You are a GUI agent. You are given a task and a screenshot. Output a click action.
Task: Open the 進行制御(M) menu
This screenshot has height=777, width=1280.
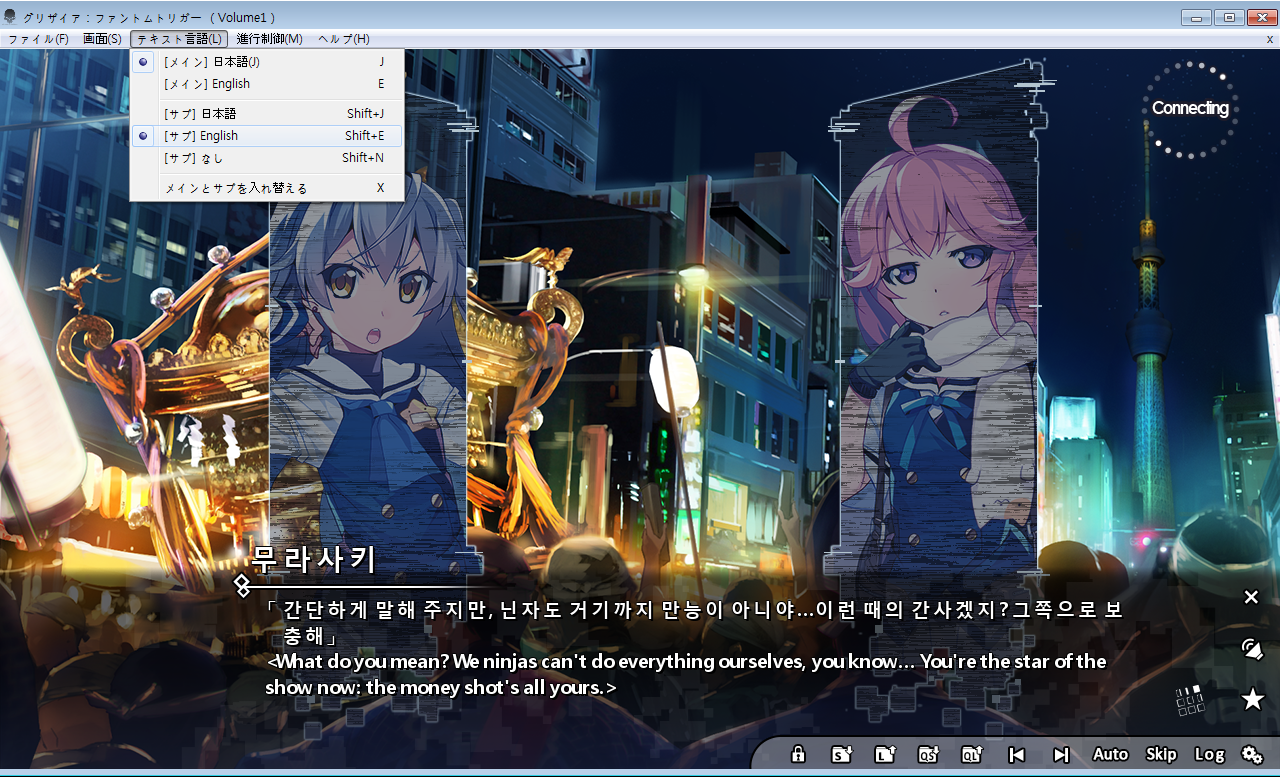270,39
